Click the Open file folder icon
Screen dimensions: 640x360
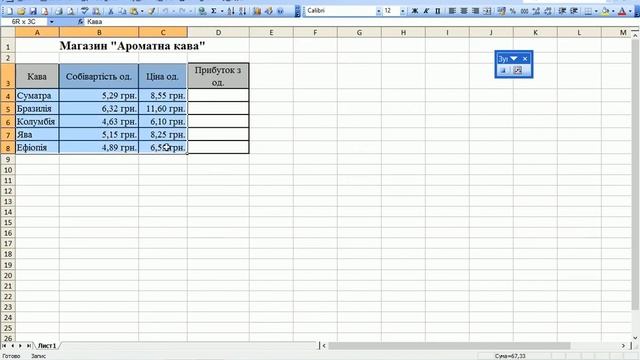click(21, 11)
